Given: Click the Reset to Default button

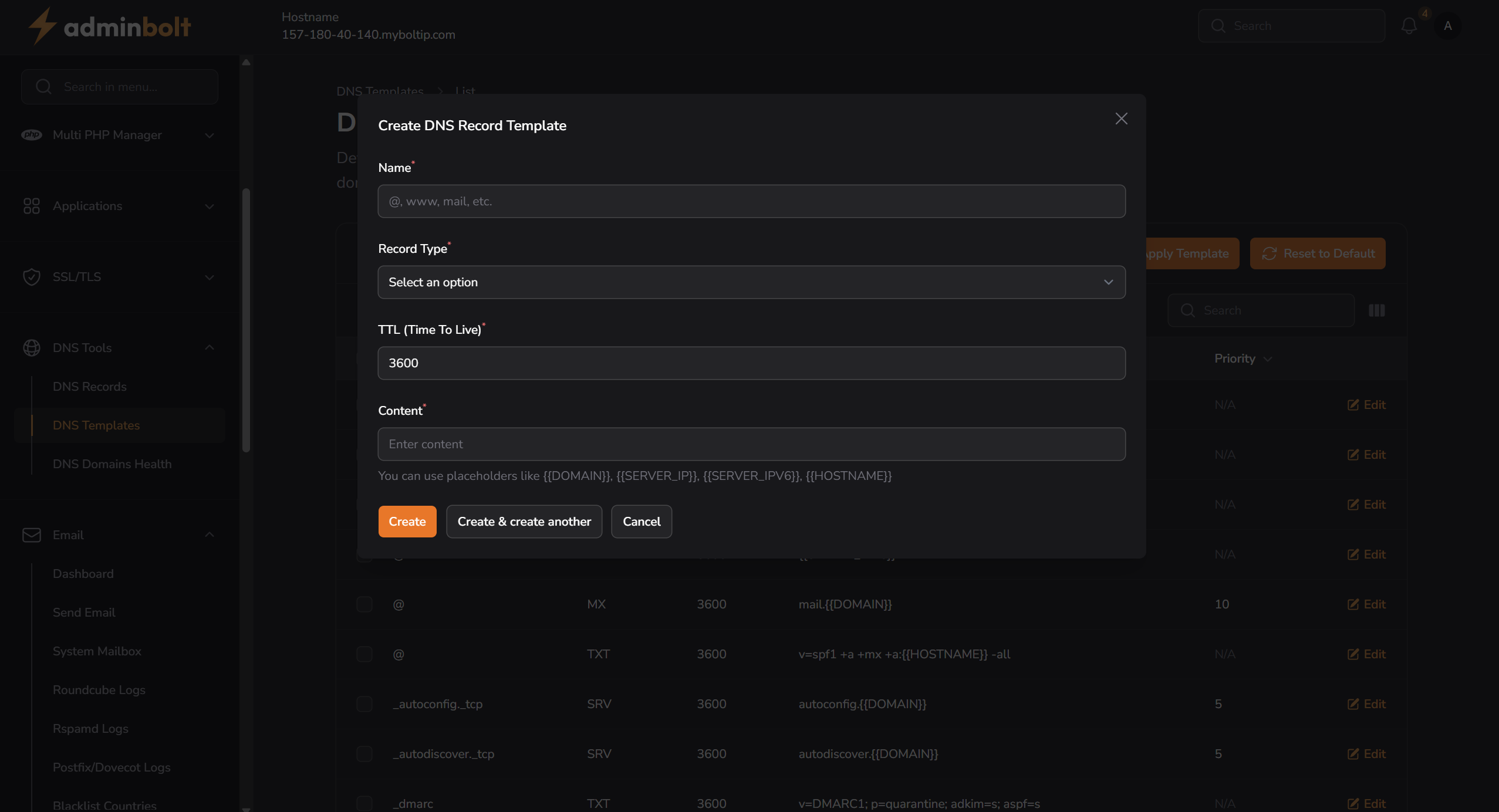Looking at the screenshot, I should point(1317,253).
